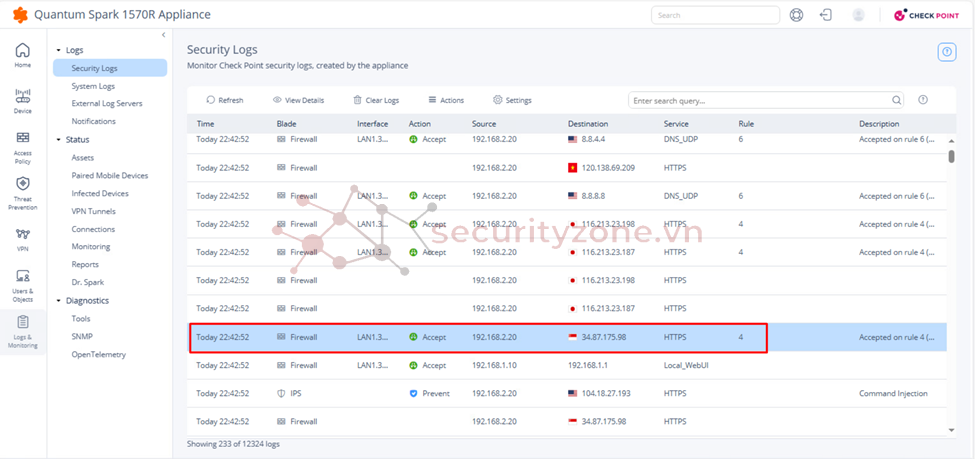
Task: Select Security Logs in the sidebar
Action: coord(110,68)
